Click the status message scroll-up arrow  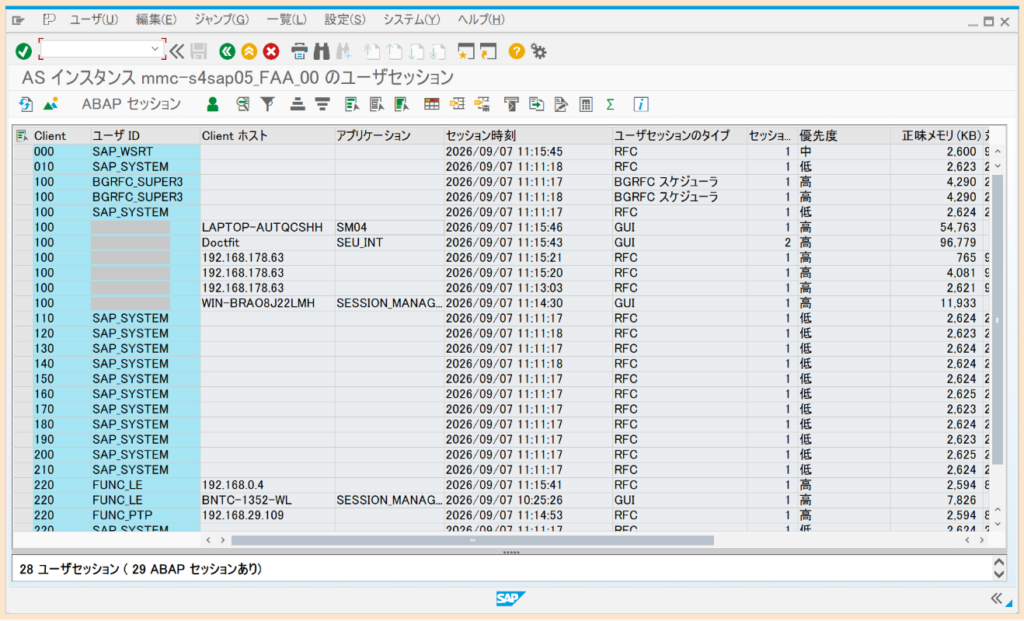pos(999,563)
